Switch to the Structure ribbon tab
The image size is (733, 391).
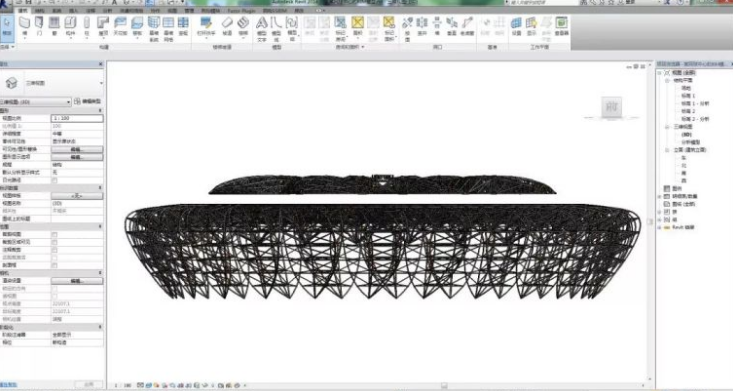pyautogui.click(x=40, y=10)
